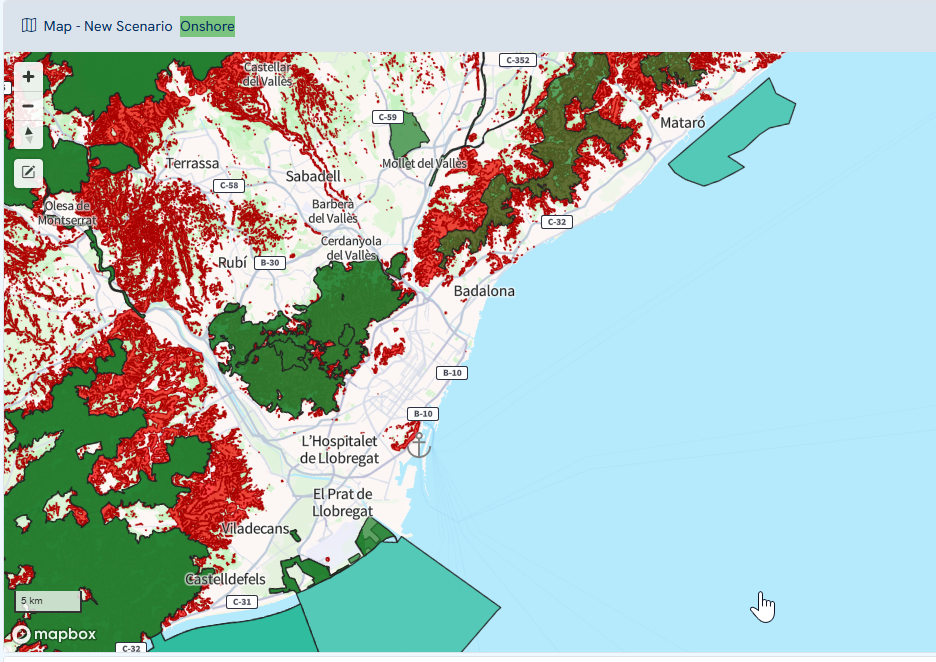936x662 pixels.
Task: Click the L'Hospitalet de Llobregat label
Action: pos(339,449)
